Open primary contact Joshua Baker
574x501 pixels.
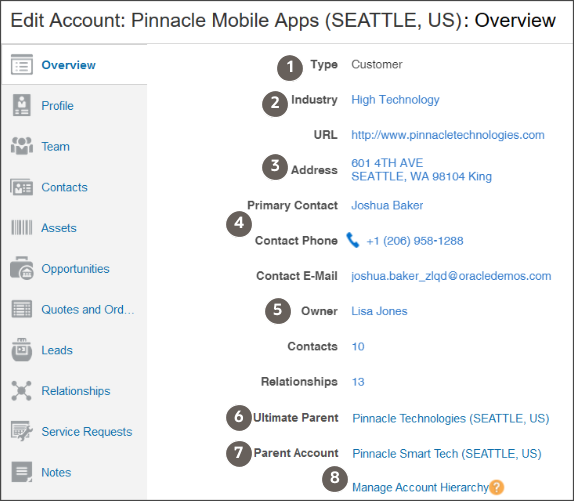(387, 205)
